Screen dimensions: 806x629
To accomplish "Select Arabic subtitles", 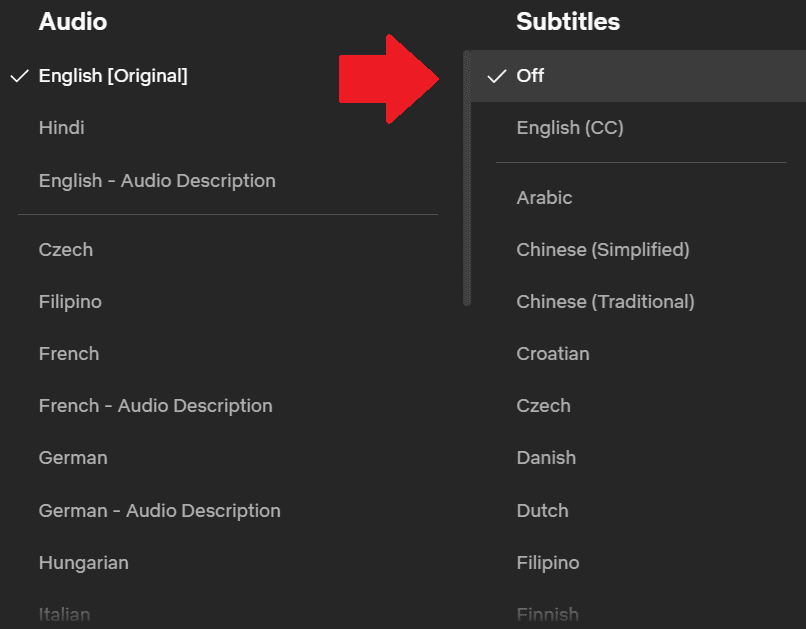I will [544, 198].
